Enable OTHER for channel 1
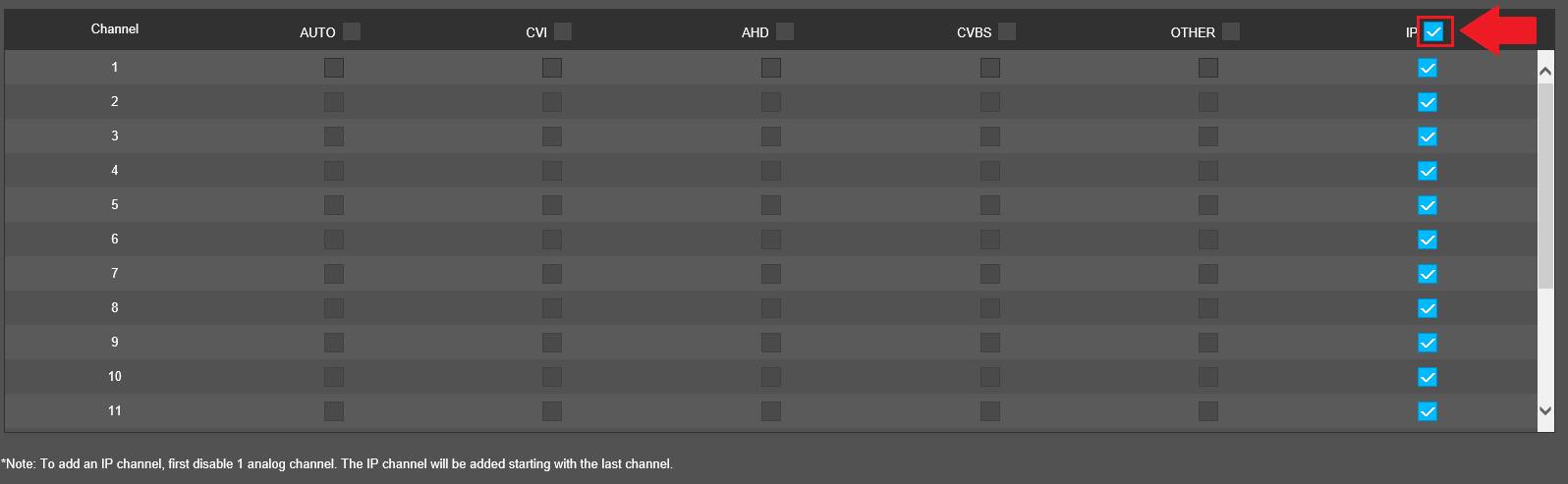 point(1208,68)
